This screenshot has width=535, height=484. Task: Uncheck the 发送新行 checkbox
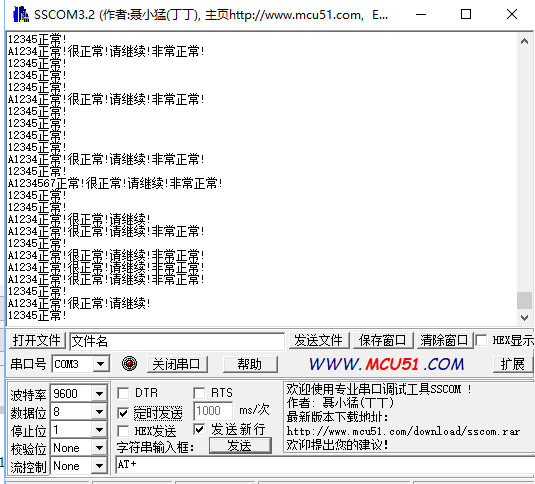(x=199, y=429)
